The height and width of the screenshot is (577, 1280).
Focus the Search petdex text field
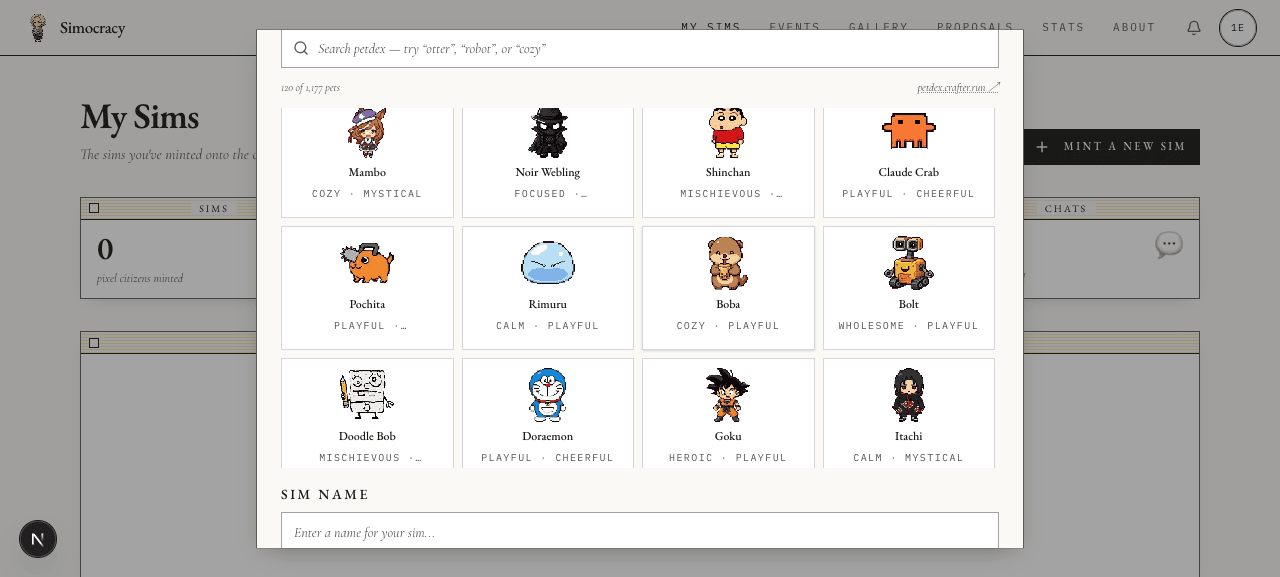640,48
